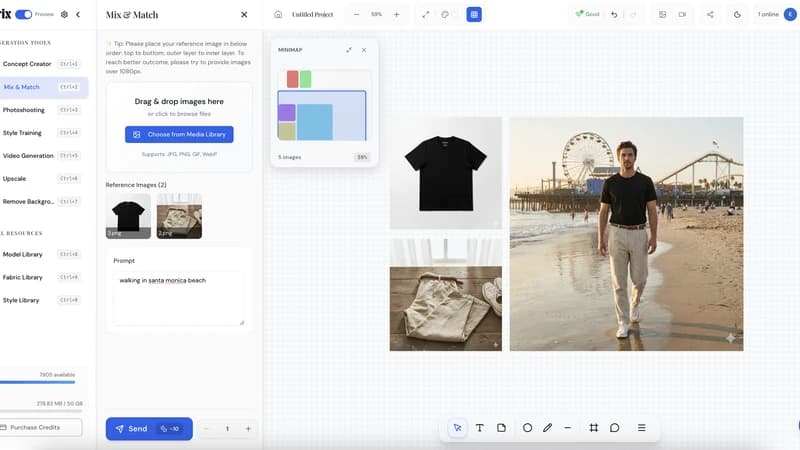Zoom out the canvas with minus
This screenshot has width=800, height=450.
(356, 14)
